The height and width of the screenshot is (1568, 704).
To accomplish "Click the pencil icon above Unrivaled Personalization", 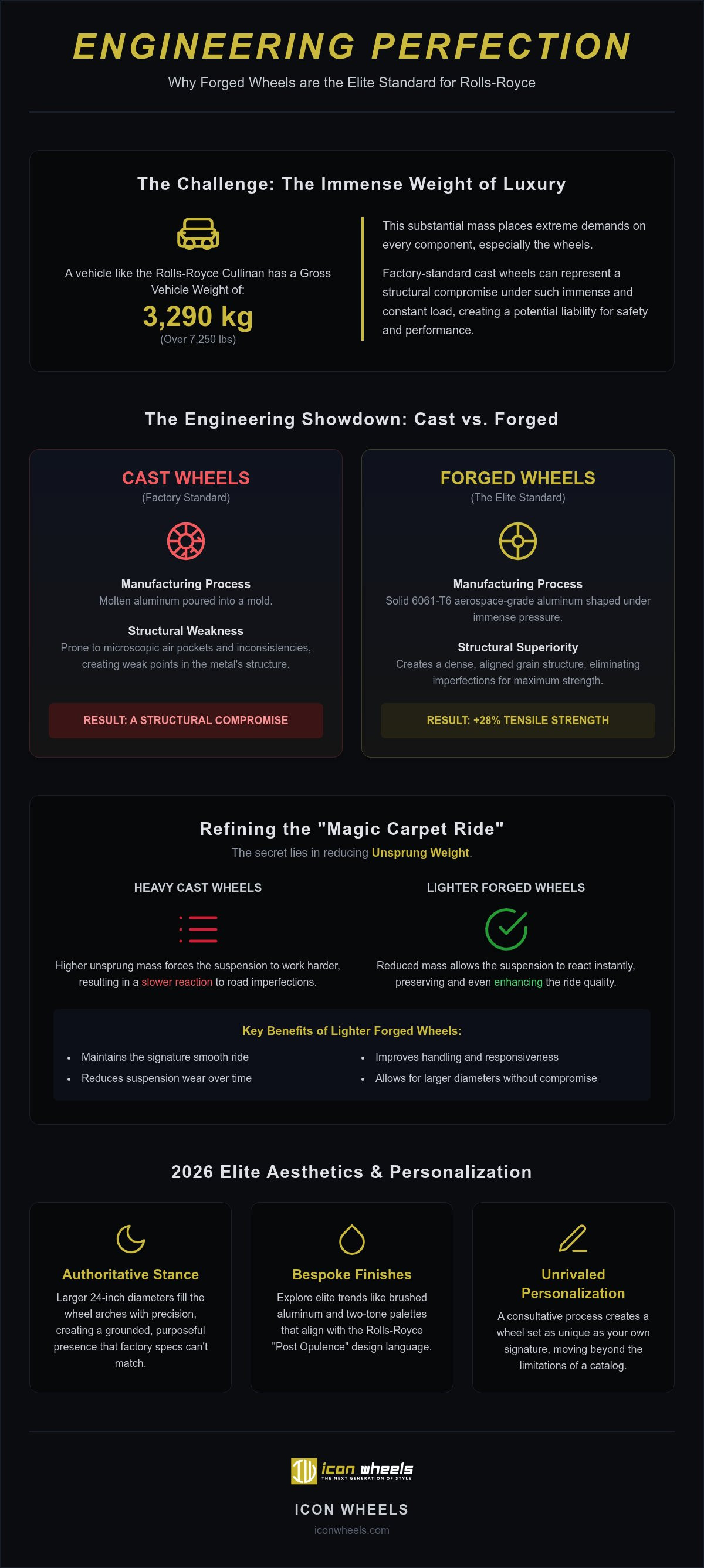I will pyautogui.click(x=573, y=1238).
